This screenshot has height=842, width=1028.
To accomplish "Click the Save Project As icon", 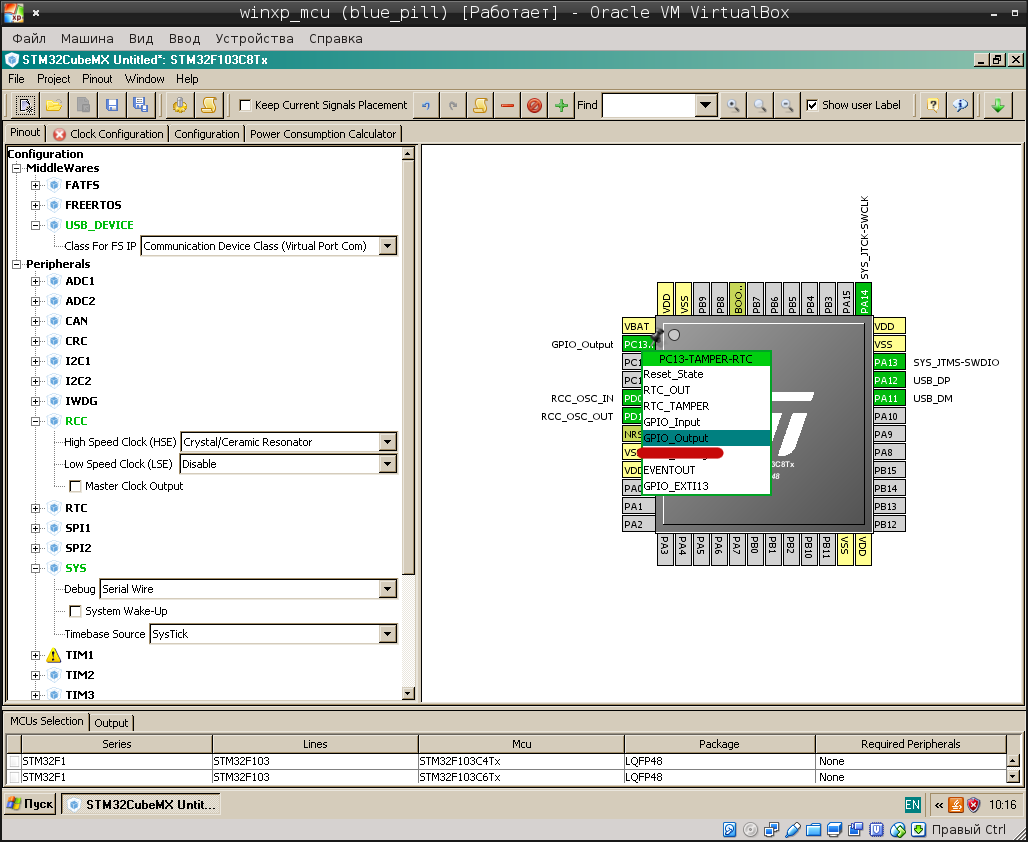I will point(140,105).
